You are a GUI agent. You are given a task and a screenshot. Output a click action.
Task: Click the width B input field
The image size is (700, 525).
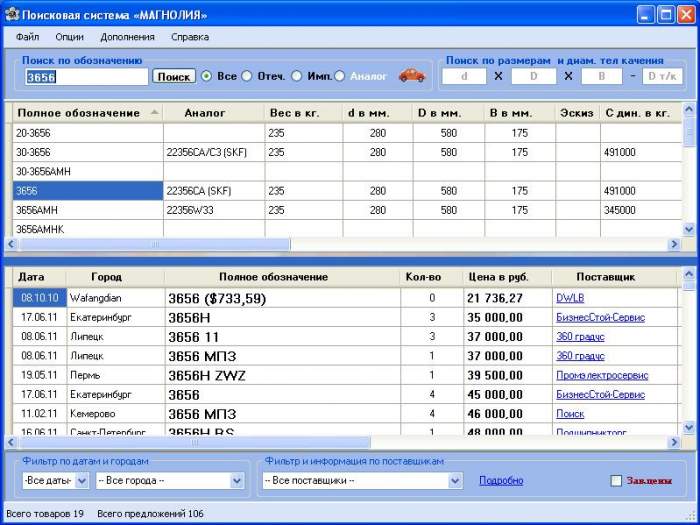click(601, 76)
